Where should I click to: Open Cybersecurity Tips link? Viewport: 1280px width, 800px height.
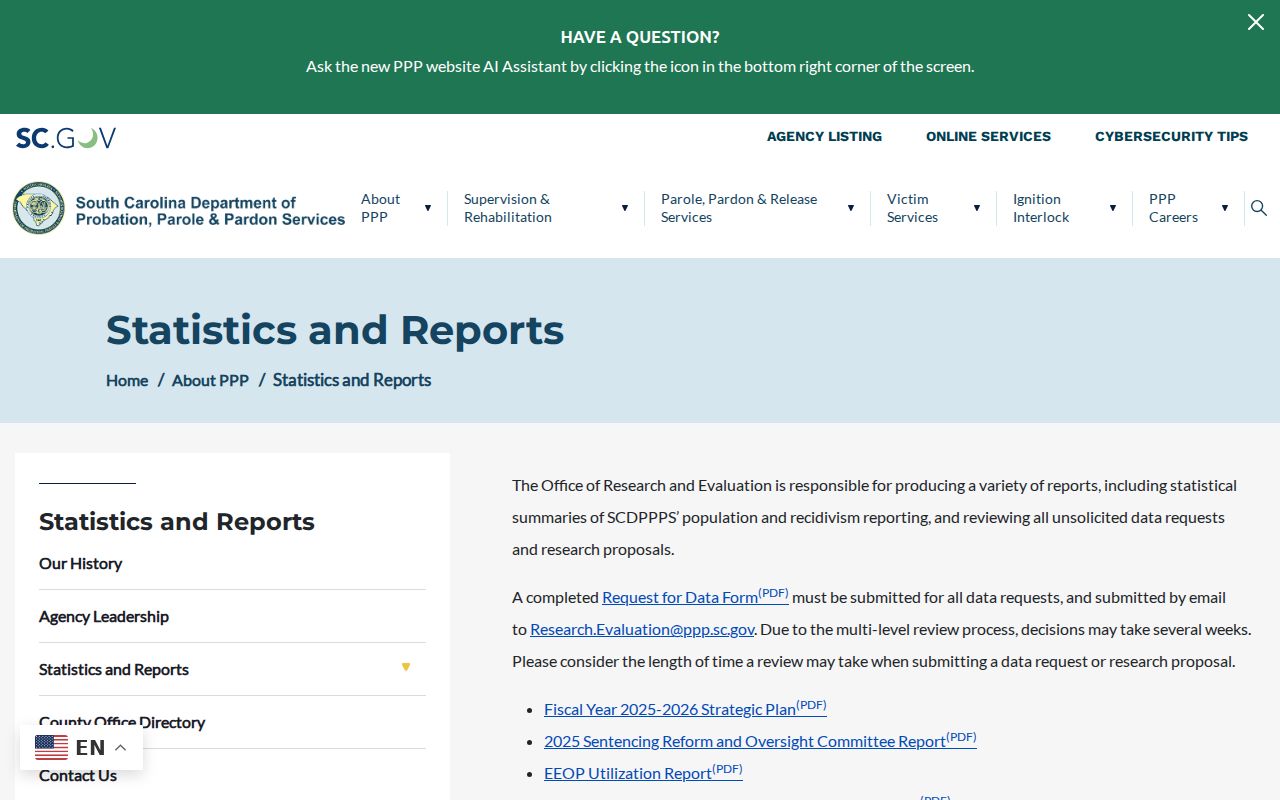pyautogui.click(x=1171, y=137)
